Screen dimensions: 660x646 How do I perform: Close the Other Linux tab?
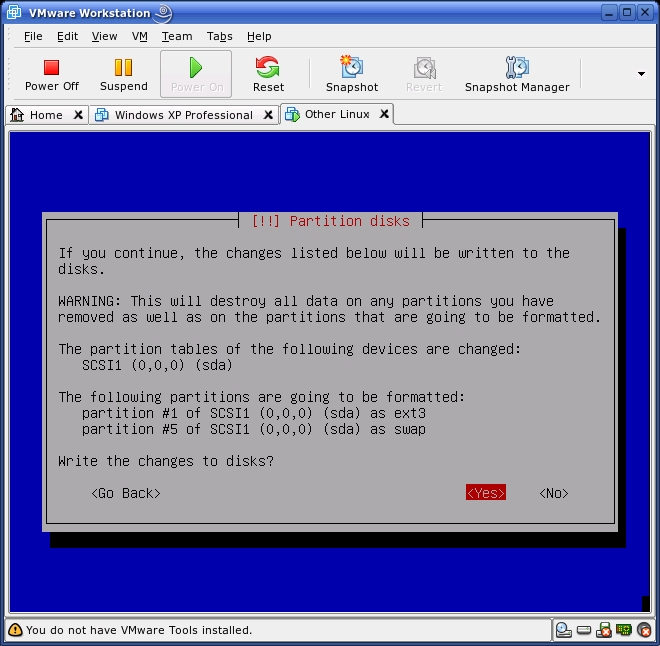383,114
